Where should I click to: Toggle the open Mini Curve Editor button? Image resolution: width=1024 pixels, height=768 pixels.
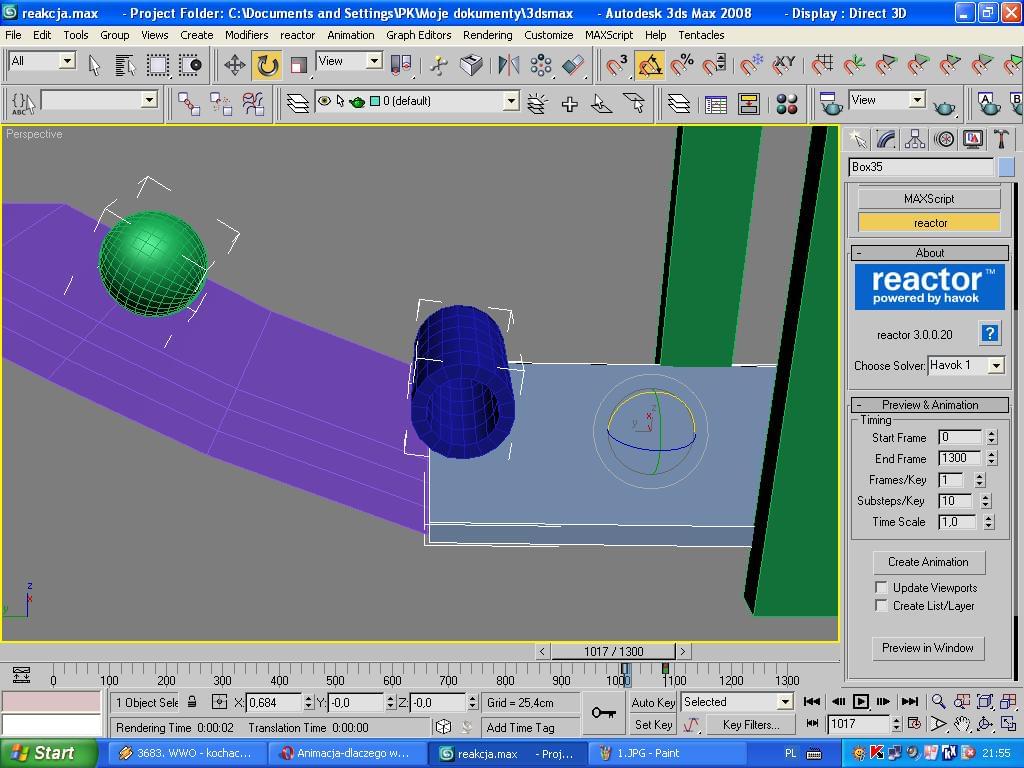tap(21, 675)
